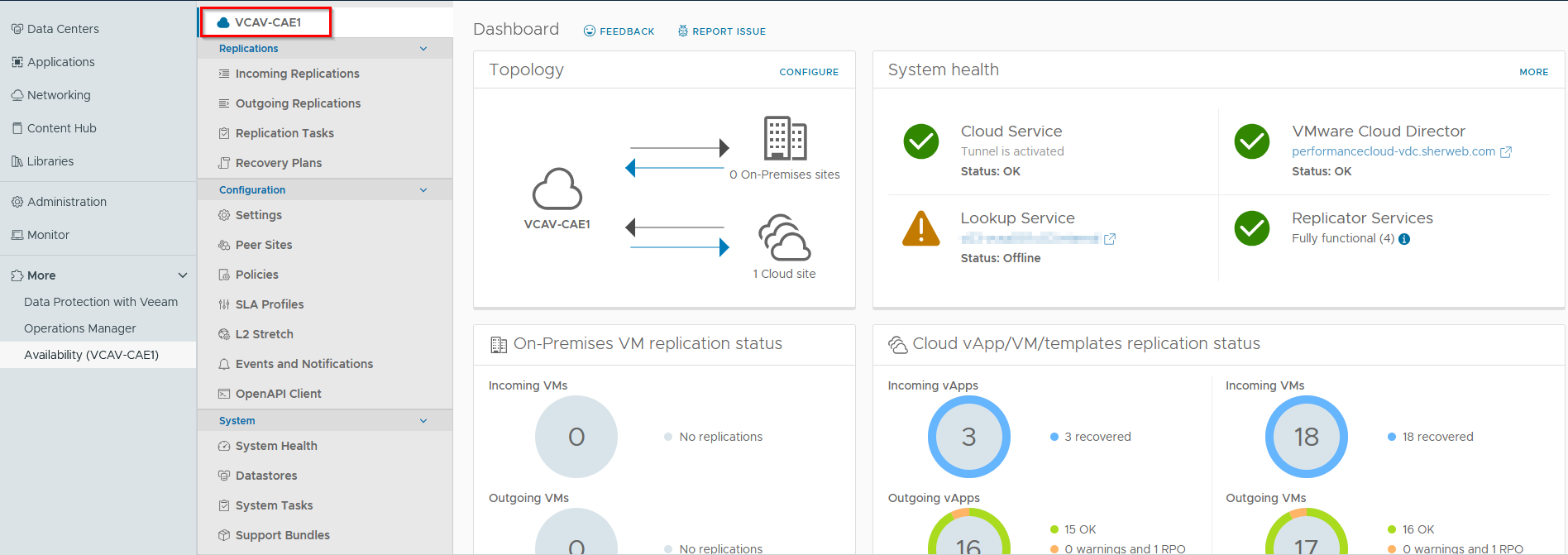Click the 'Fully functional (4)' text
The width and height of the screenshot is (1568, 555).
tap(1343, 238)
